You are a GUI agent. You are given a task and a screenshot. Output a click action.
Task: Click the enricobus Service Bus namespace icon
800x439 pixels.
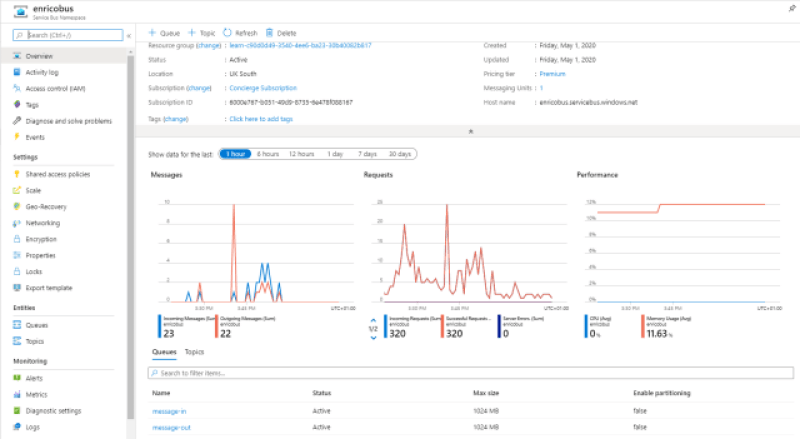pos(20,12)
